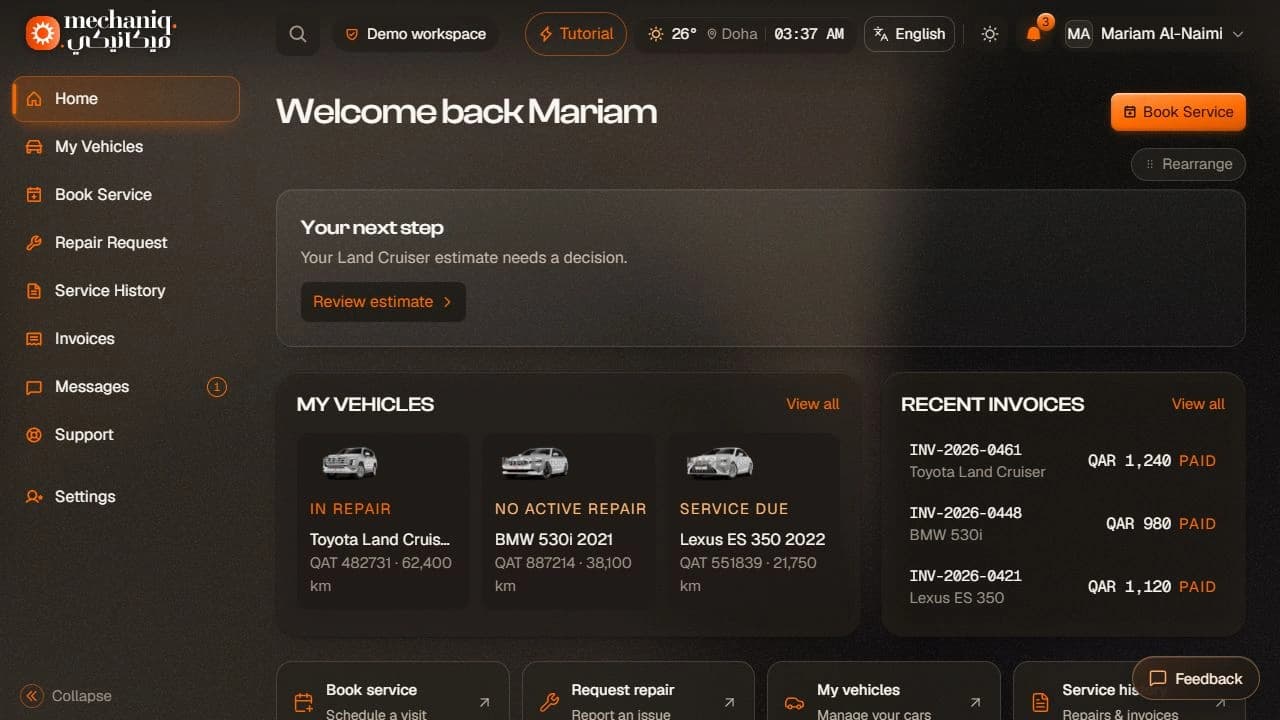The height and width of the screenshot is (720, 1280).
Task: Click the Toyota Land Cruiser car thumbnail
Action: click(350, 462)
